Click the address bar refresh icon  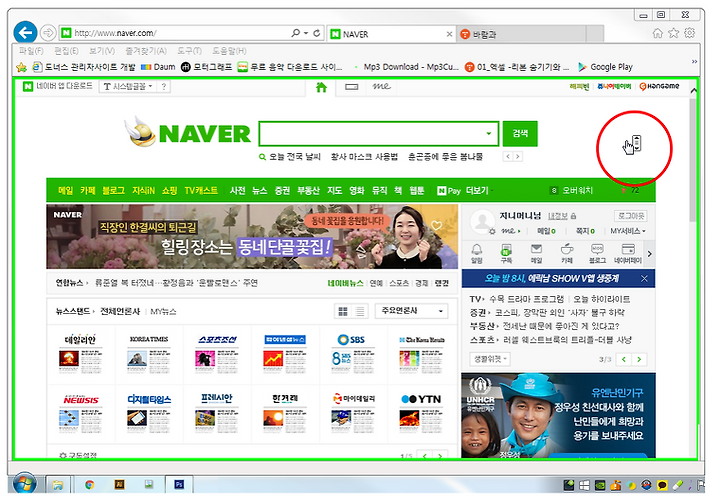click(x=316, y=33)
